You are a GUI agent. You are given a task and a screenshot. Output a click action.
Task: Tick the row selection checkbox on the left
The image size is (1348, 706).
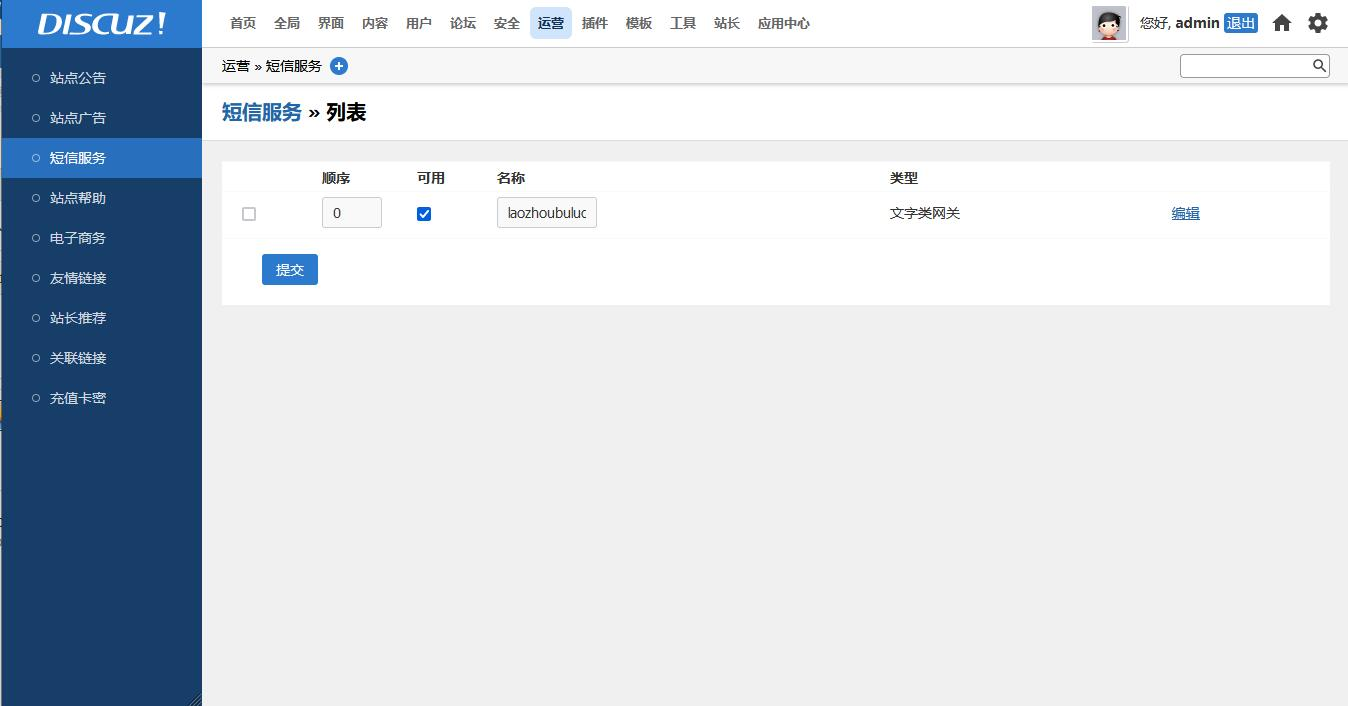click(248, 213)
